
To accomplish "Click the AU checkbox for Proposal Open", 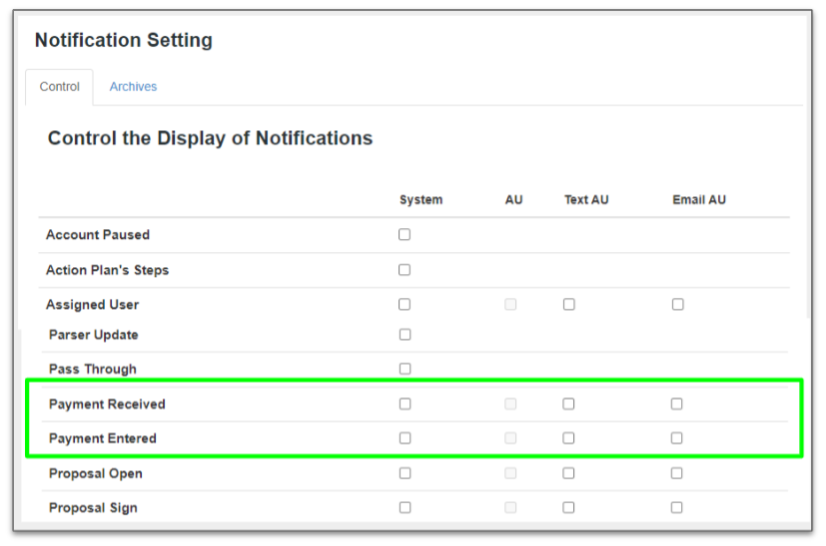I will coord(510,473).
